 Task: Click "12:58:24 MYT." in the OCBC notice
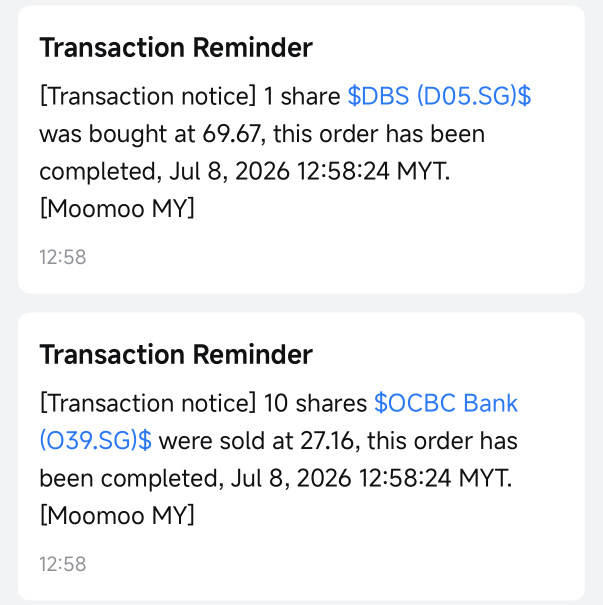click(436, 478)
